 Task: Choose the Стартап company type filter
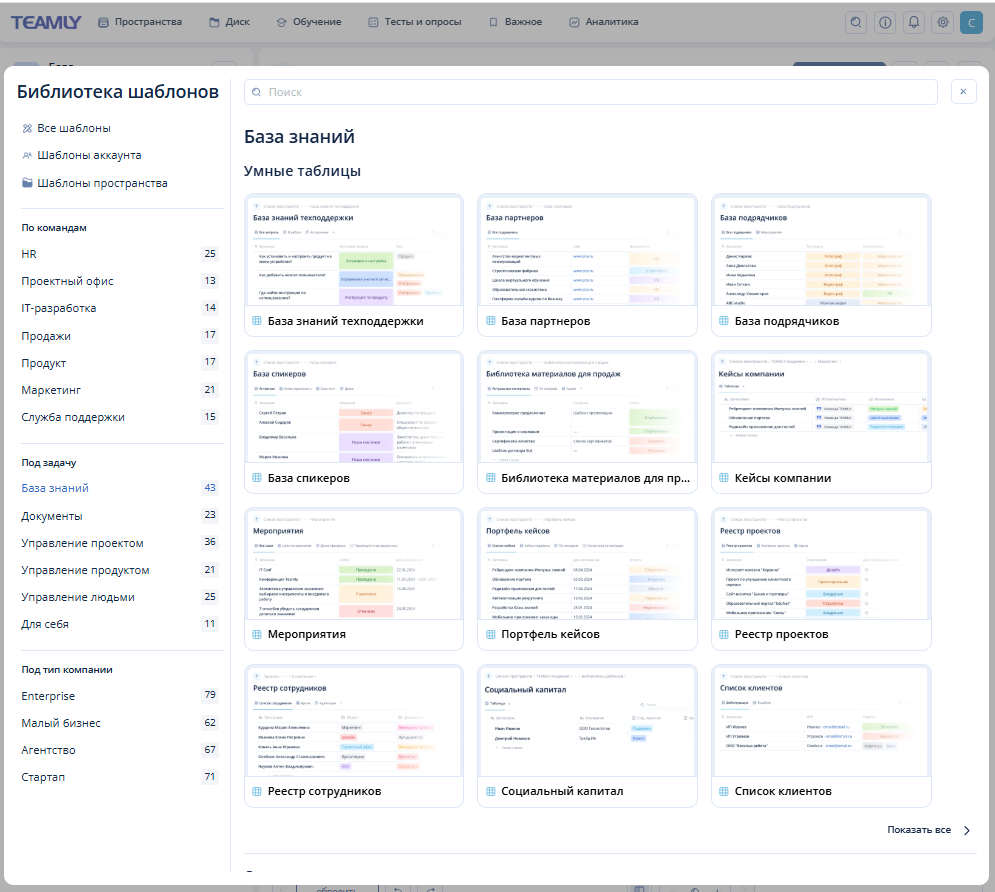coord(44,777)
